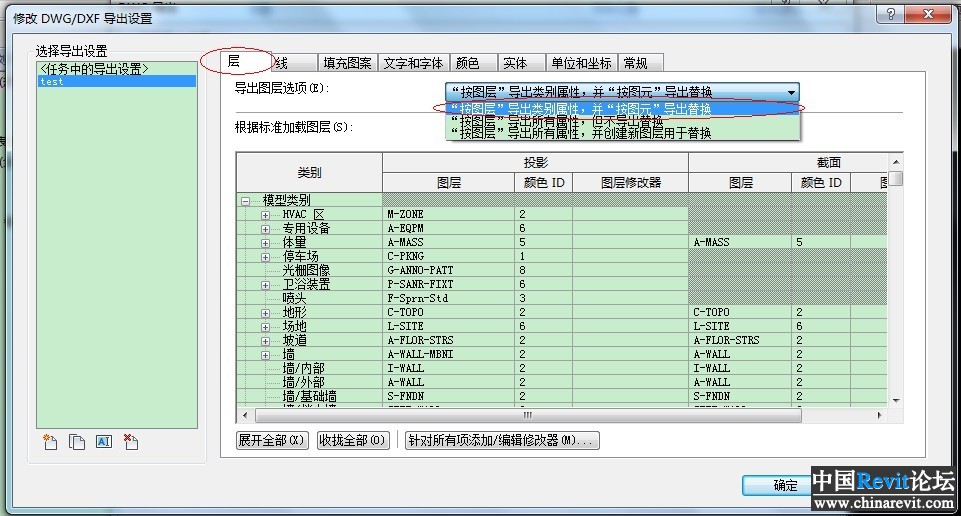Select the test export setup
This screenshot has width=961, height=516.
[x=117, y=82]
